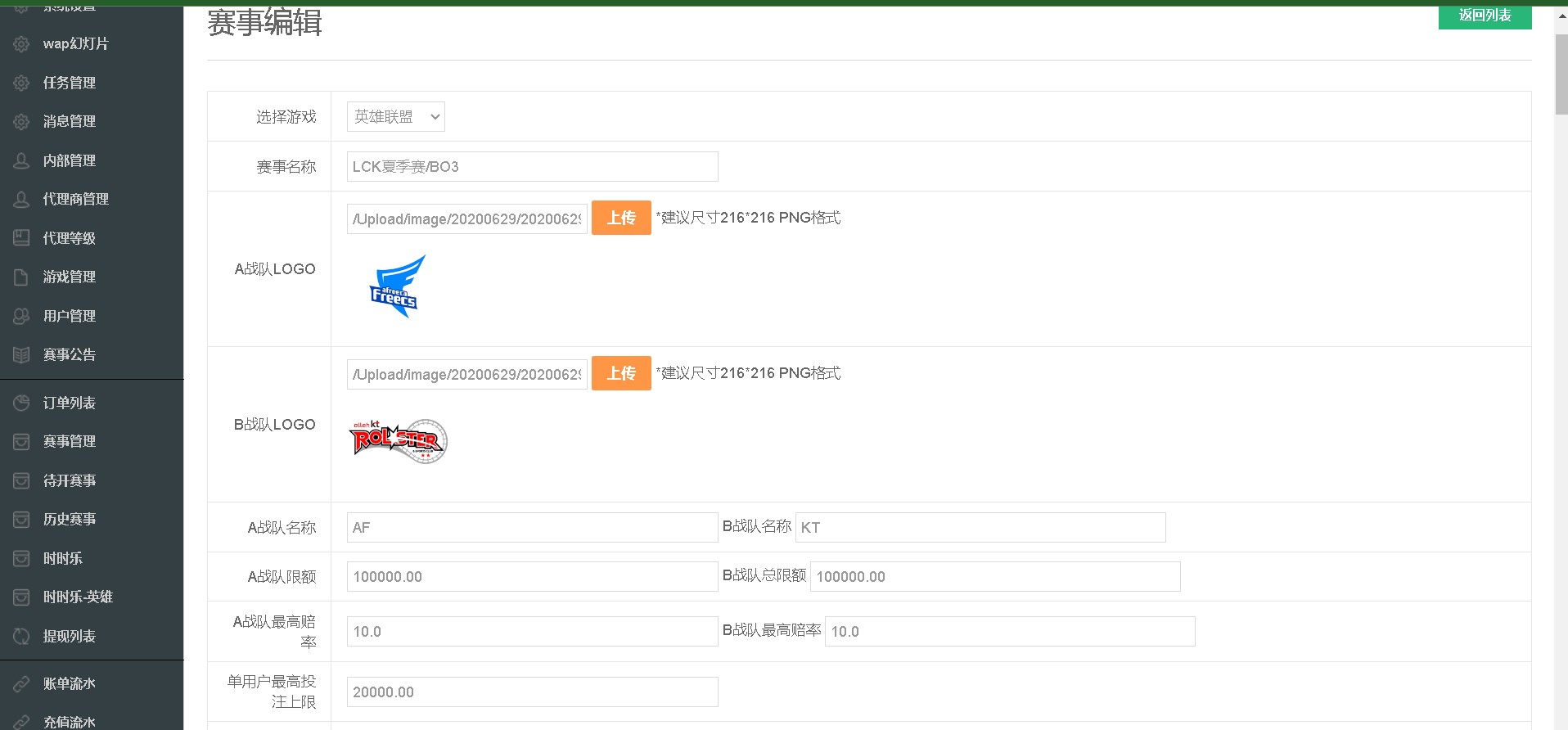Image resolution: width=1568 pixels, height=730 pixels.
Task: Click 上传 button for B战队LOGO
Action: pyautogui.click(x=621, y=373)
